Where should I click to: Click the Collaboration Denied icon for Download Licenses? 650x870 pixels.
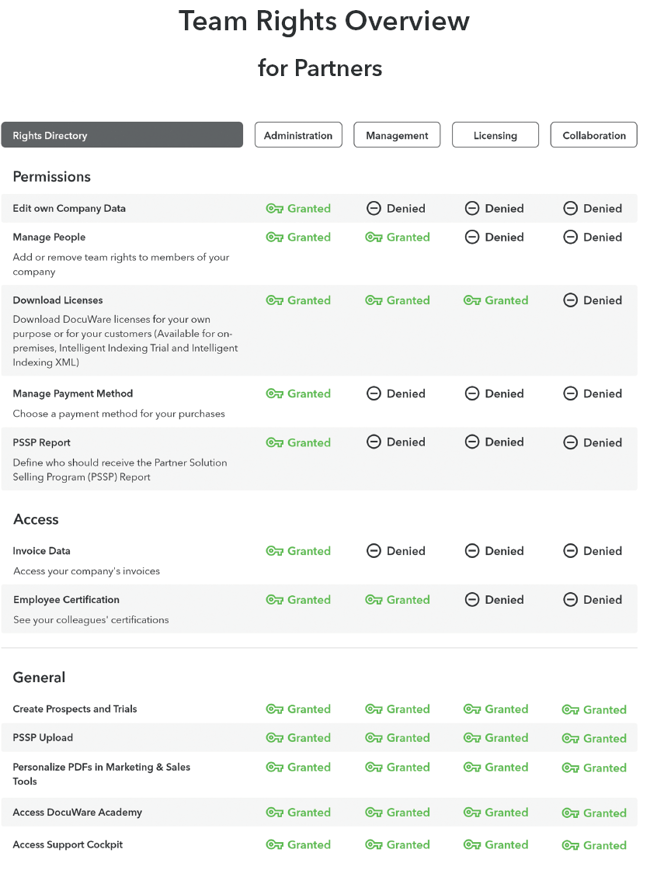click(x=570, y=300)
